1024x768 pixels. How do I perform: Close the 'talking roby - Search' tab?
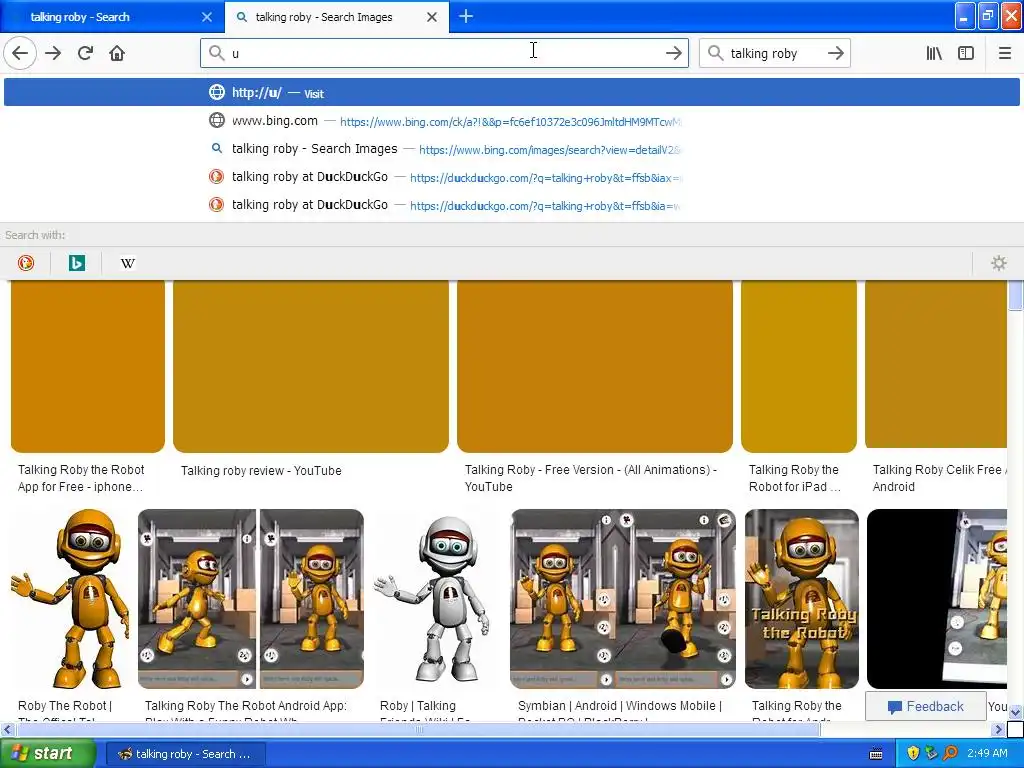click(206, 17)
